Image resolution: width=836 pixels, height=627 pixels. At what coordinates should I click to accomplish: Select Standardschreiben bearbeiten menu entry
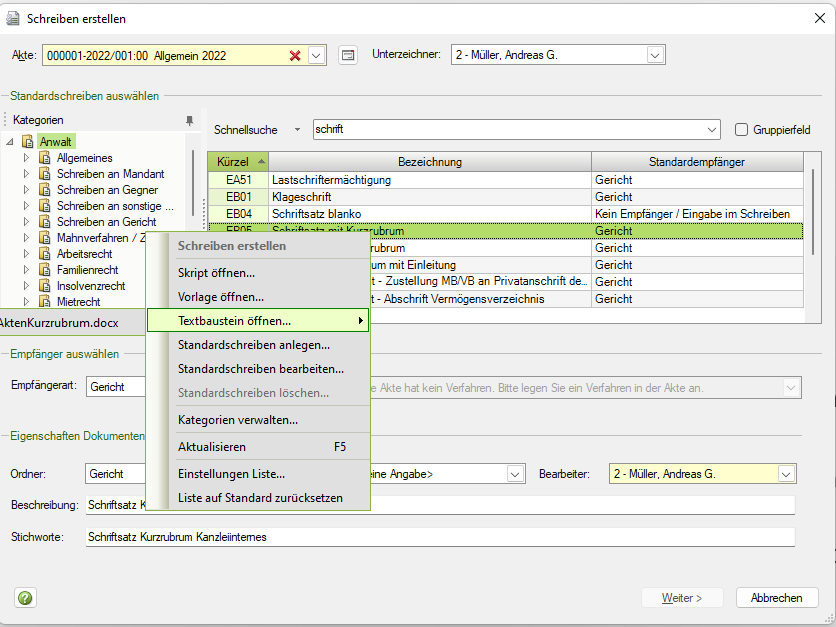[x=258, y=369]
